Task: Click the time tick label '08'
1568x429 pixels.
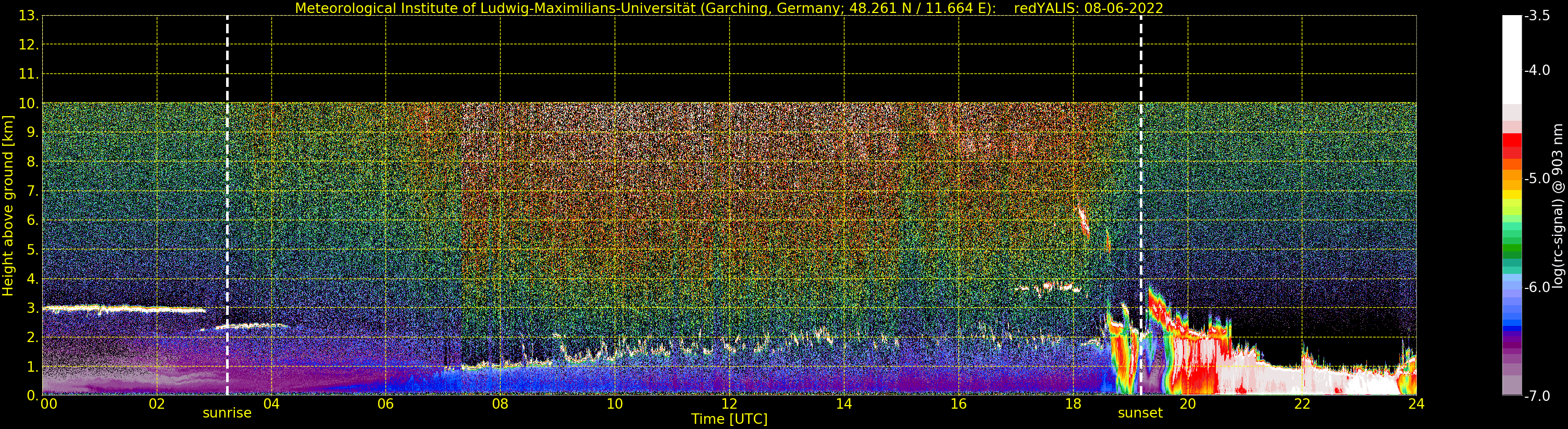Action: (x=500, y=404)
